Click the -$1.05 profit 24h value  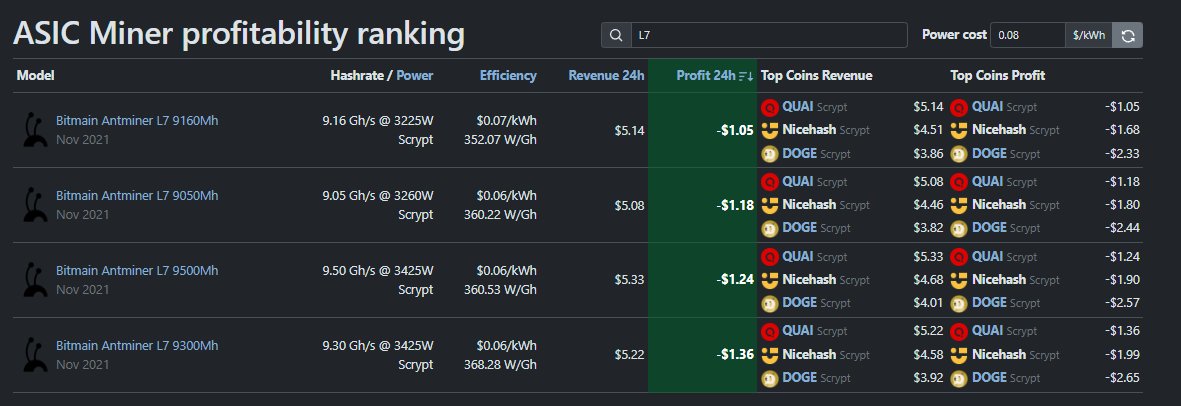coord(735,130)
